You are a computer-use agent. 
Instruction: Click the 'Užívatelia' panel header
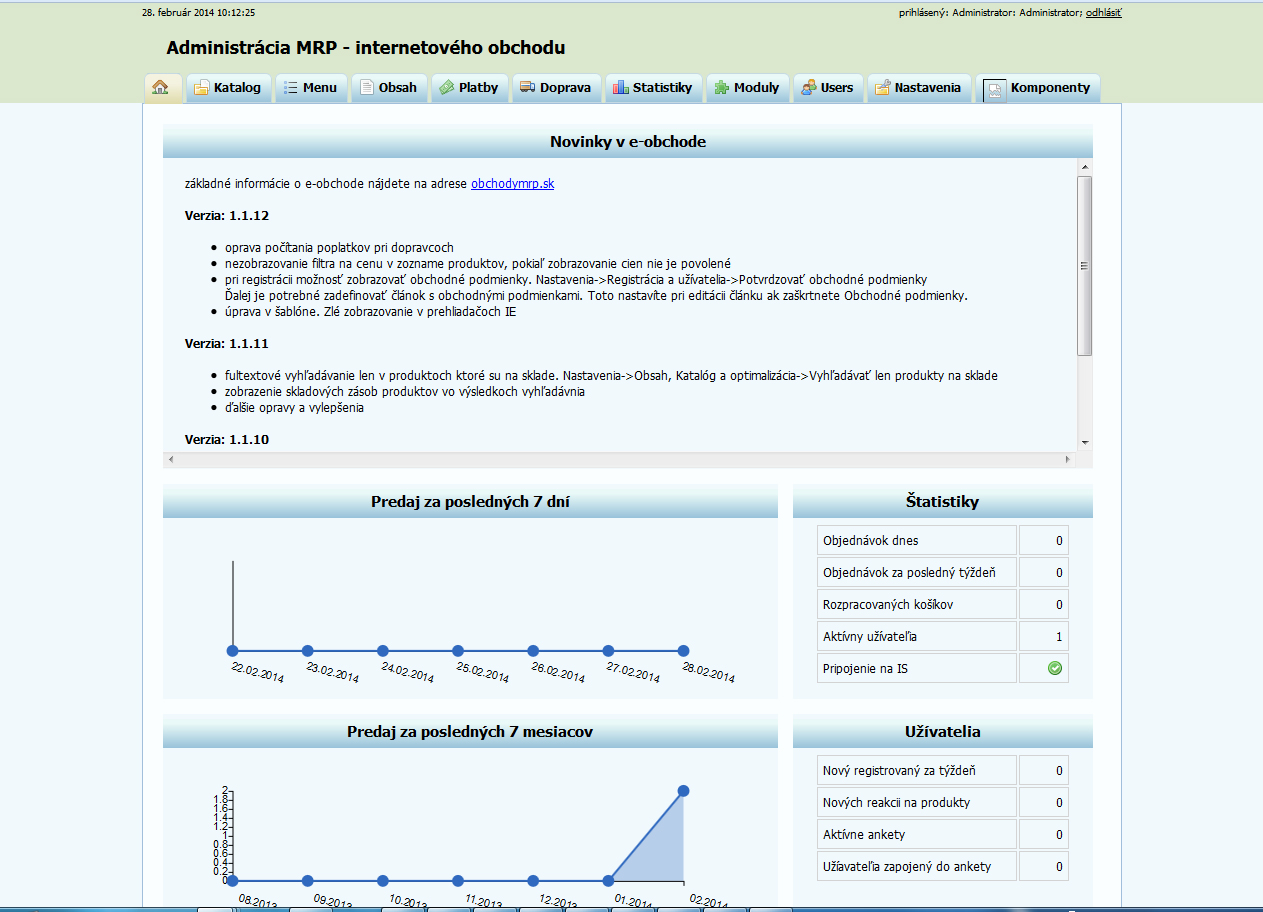[943, 732]
